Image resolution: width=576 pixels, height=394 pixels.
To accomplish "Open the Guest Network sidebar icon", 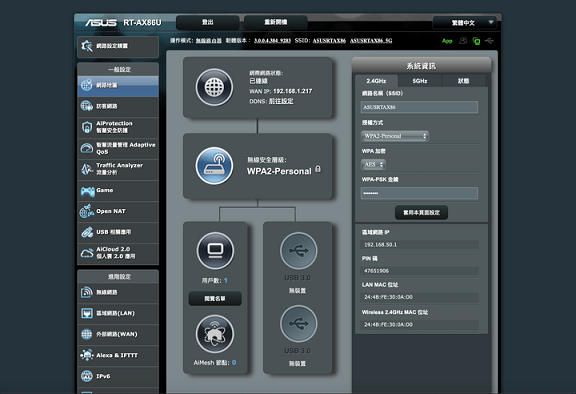I will 87,106.
